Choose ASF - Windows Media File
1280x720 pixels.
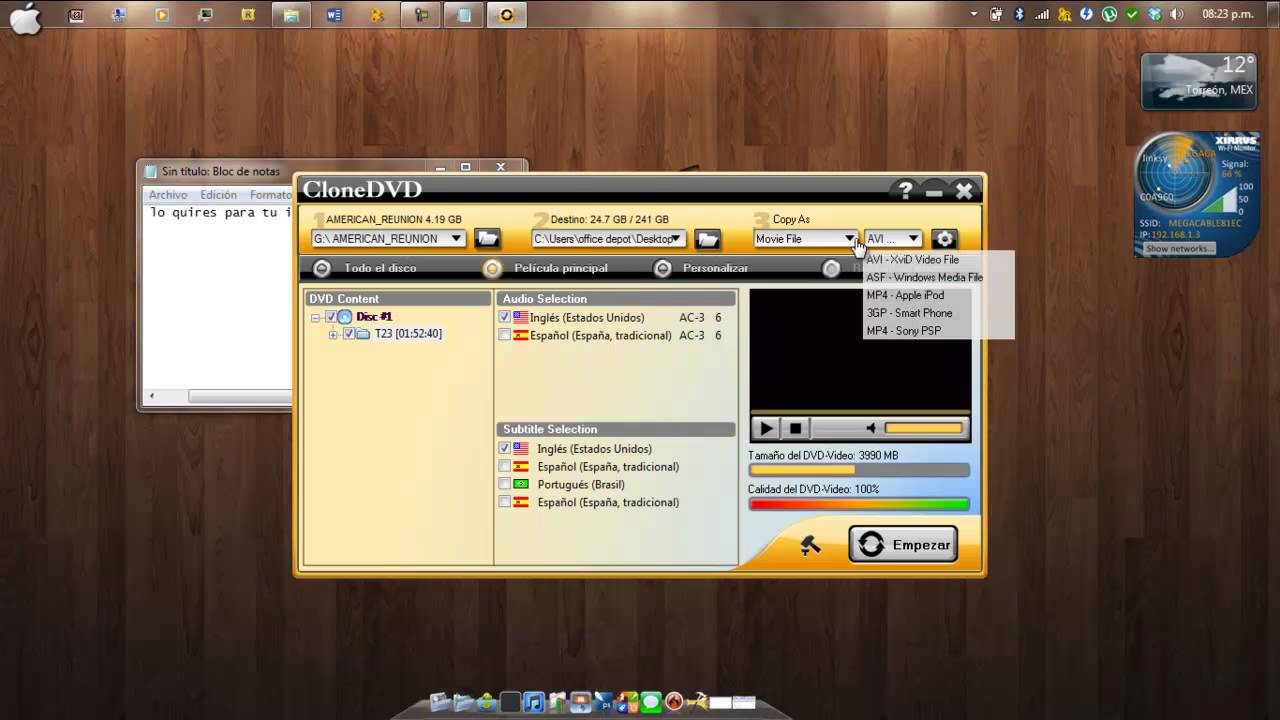pos(938,278)
